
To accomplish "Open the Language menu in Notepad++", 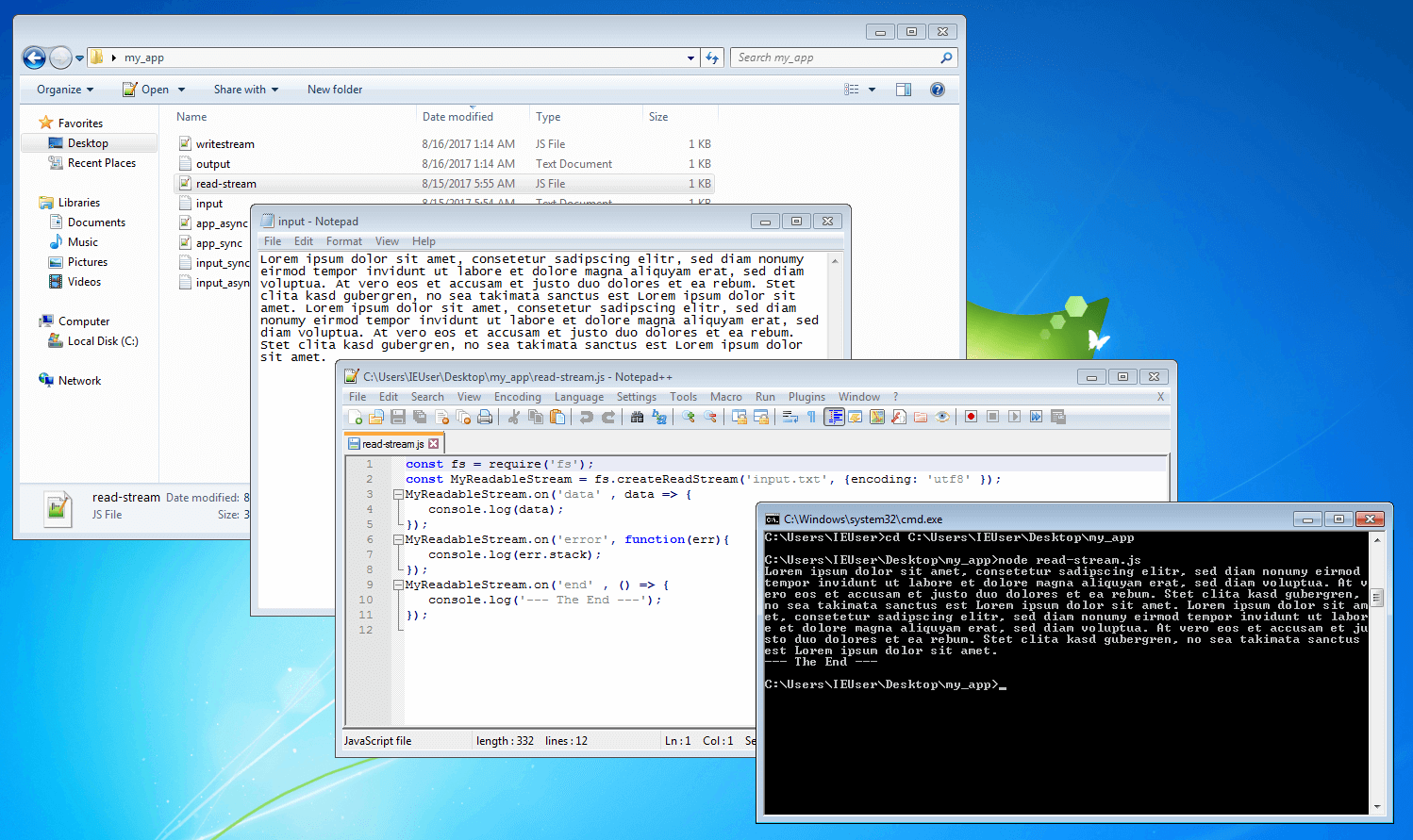I will [578, 397].
